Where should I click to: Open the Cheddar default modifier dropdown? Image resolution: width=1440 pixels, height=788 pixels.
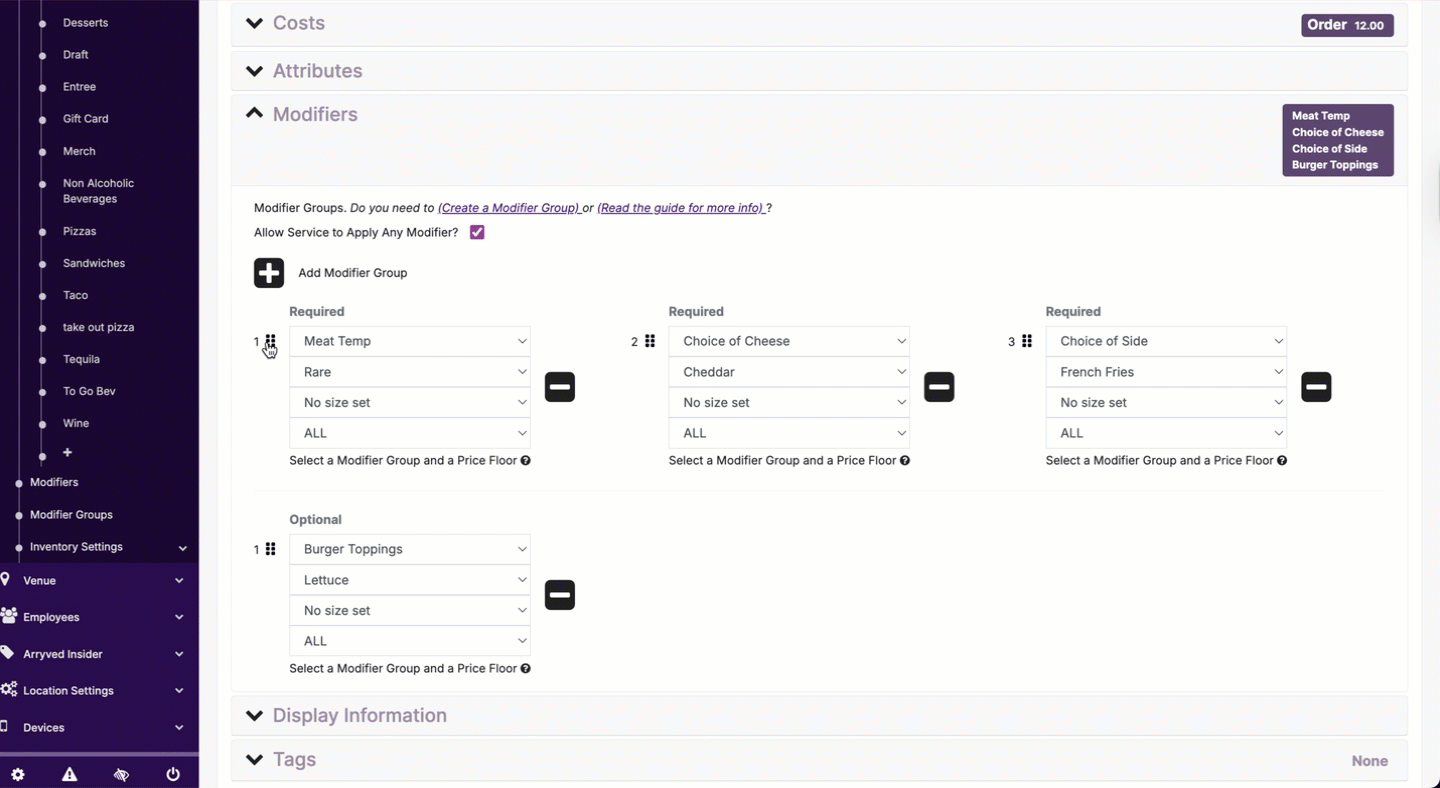point(789,372)
